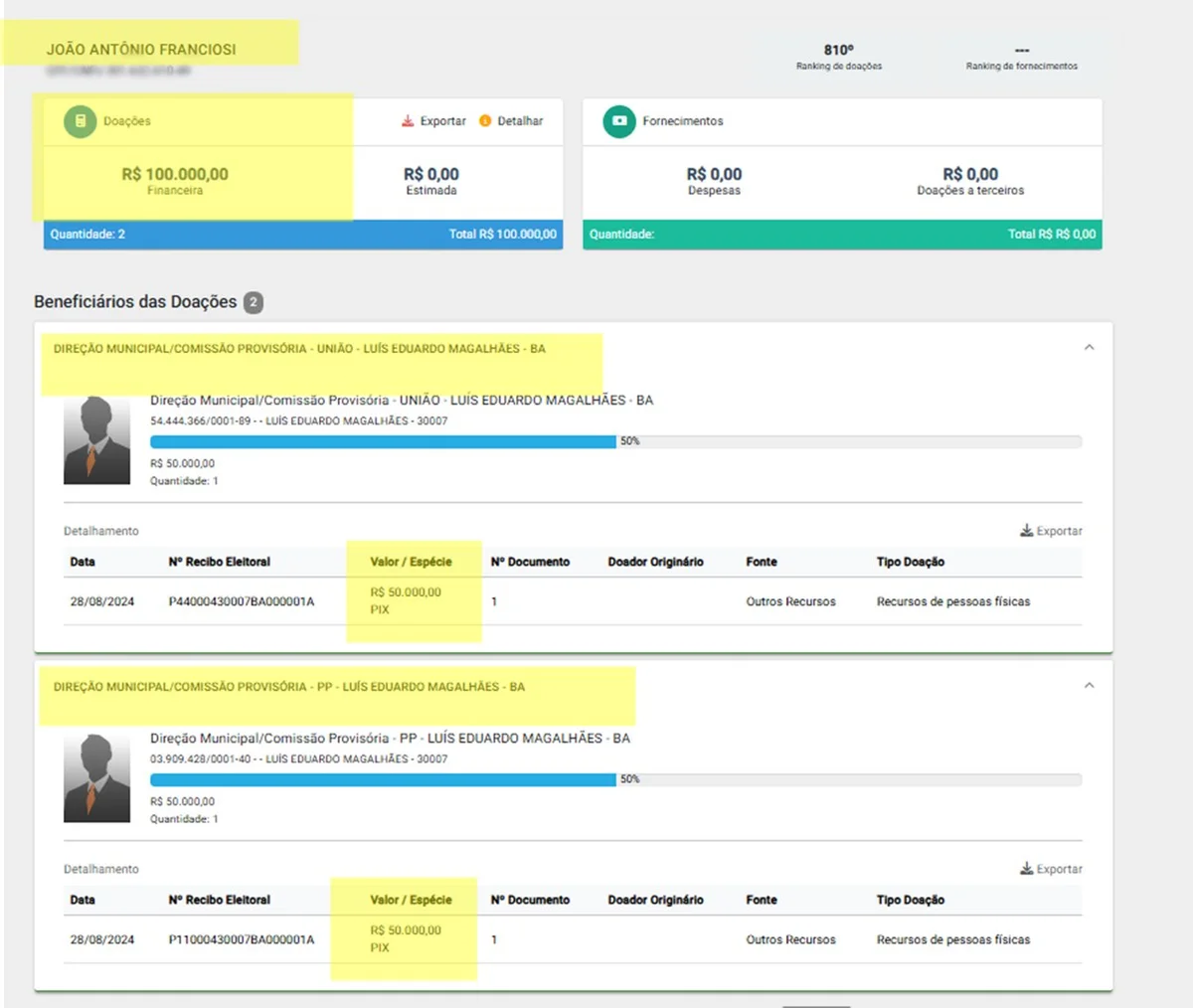The width and height of the screenshot is (1193, 1008).
Task: Click the Exportar link in Doações card
Action: point(442,121)
